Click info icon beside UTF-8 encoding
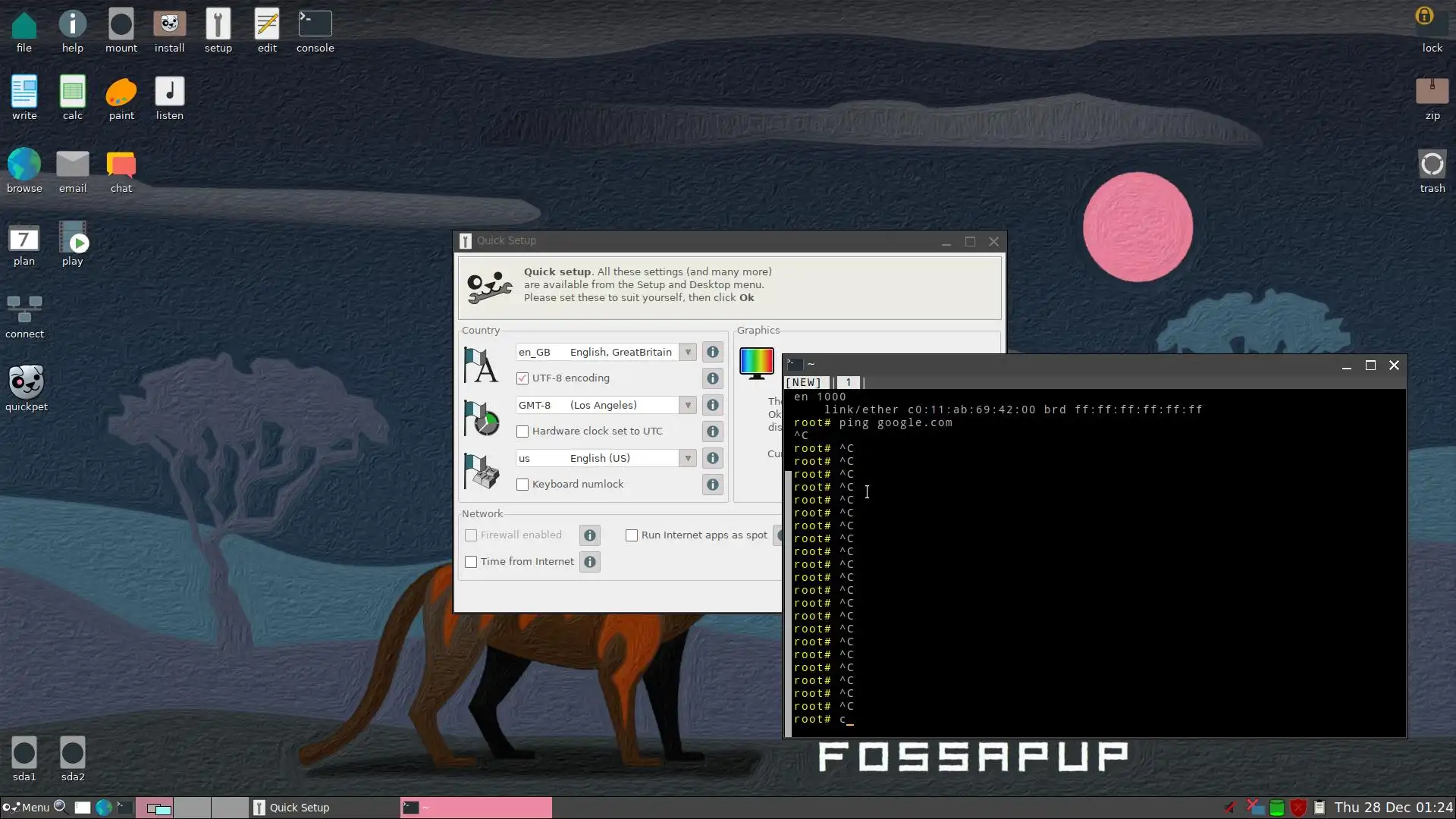This screenshot has width=1456, height=819. (712, 378)
